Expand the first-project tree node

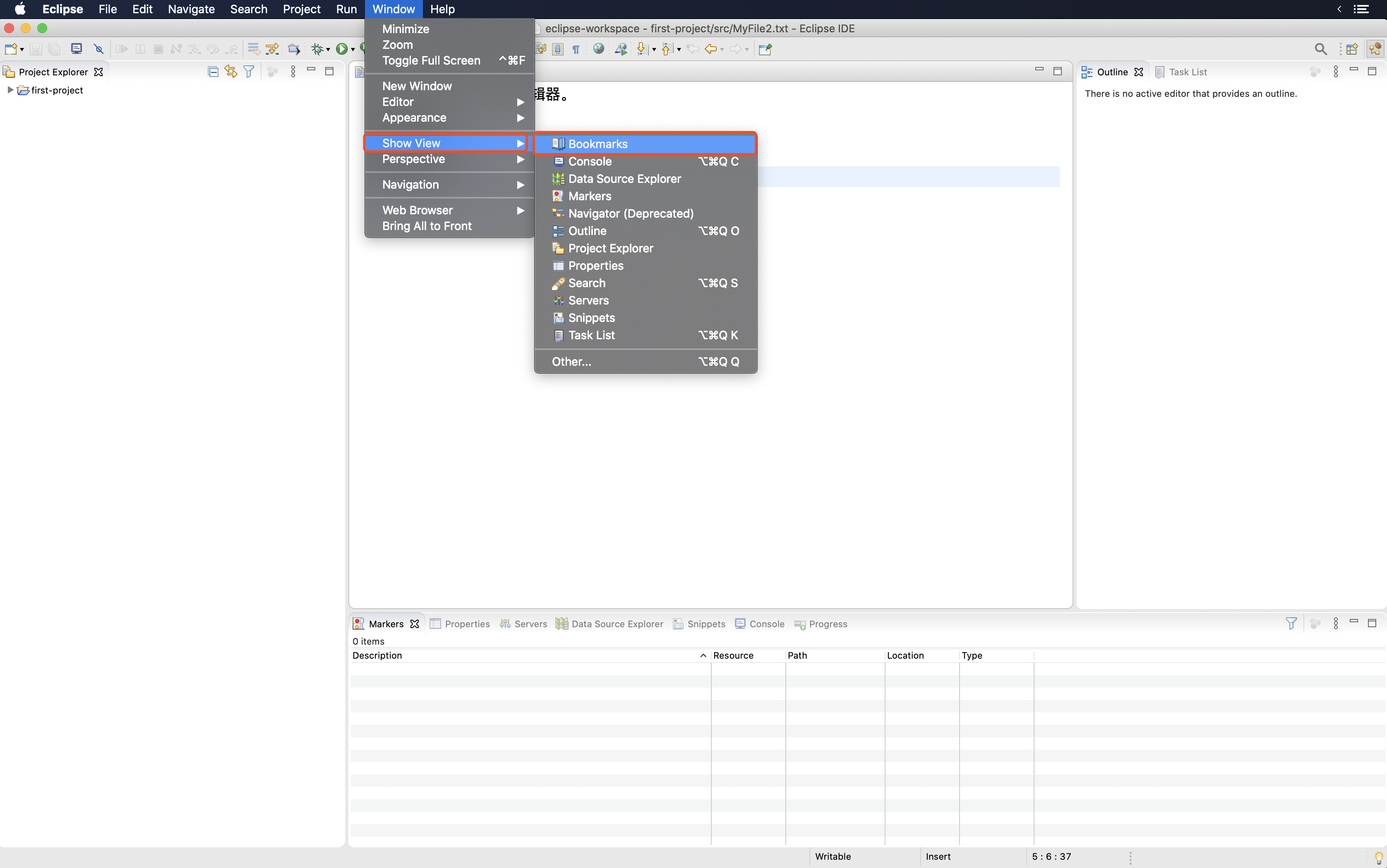pyautogui.click(x=10, y=90)
